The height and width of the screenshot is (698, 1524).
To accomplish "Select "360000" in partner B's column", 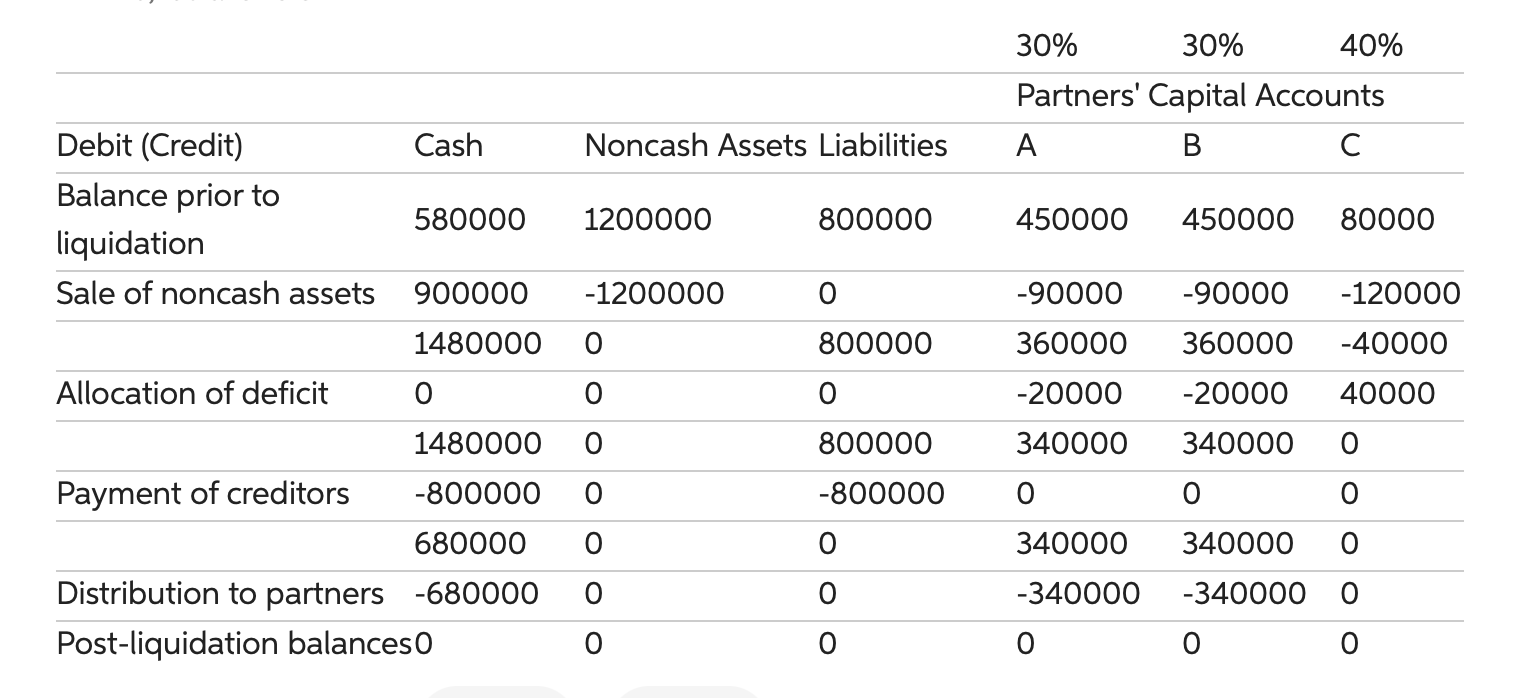I will (1237, 344).
